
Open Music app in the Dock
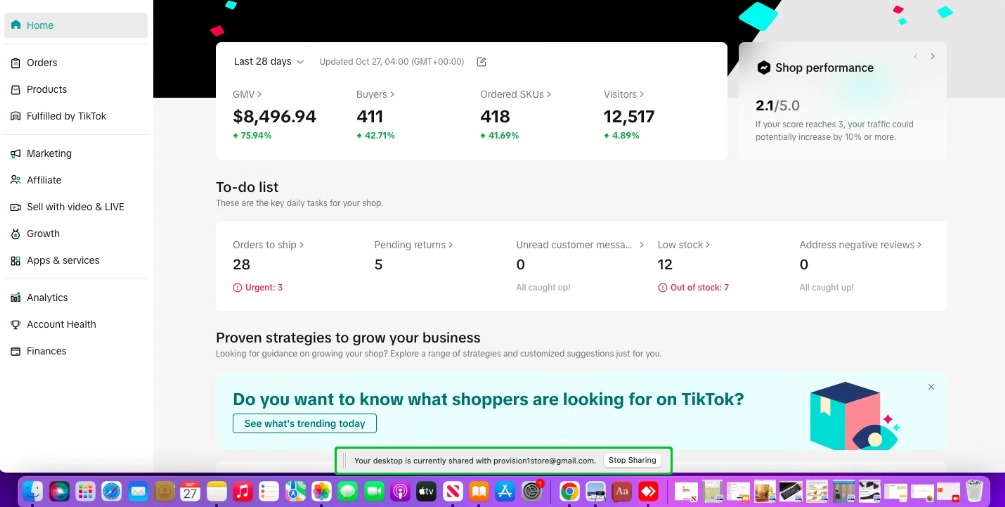[243, 492]
